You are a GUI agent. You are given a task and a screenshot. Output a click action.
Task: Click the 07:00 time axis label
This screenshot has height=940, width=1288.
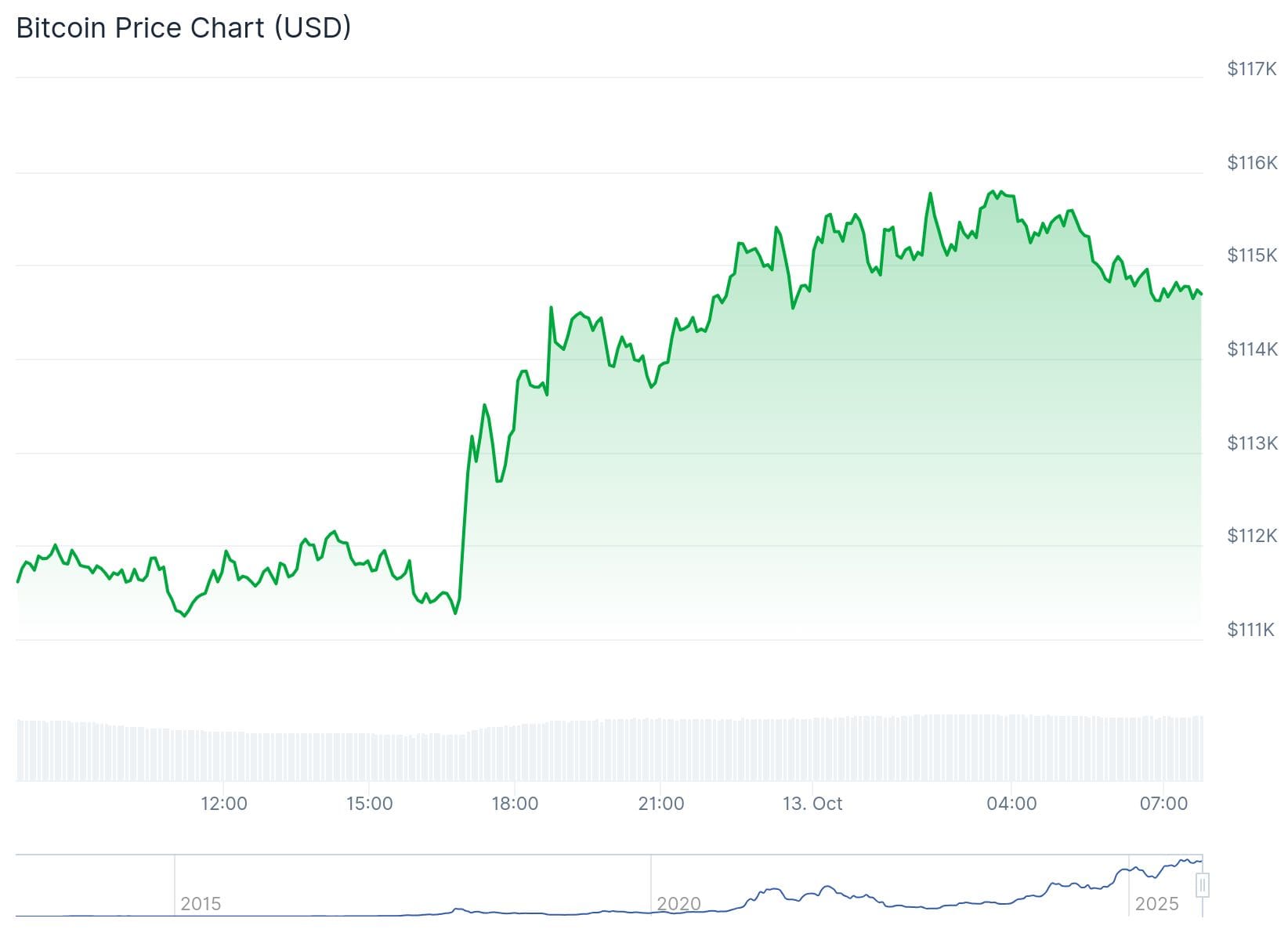point(1163,804)
